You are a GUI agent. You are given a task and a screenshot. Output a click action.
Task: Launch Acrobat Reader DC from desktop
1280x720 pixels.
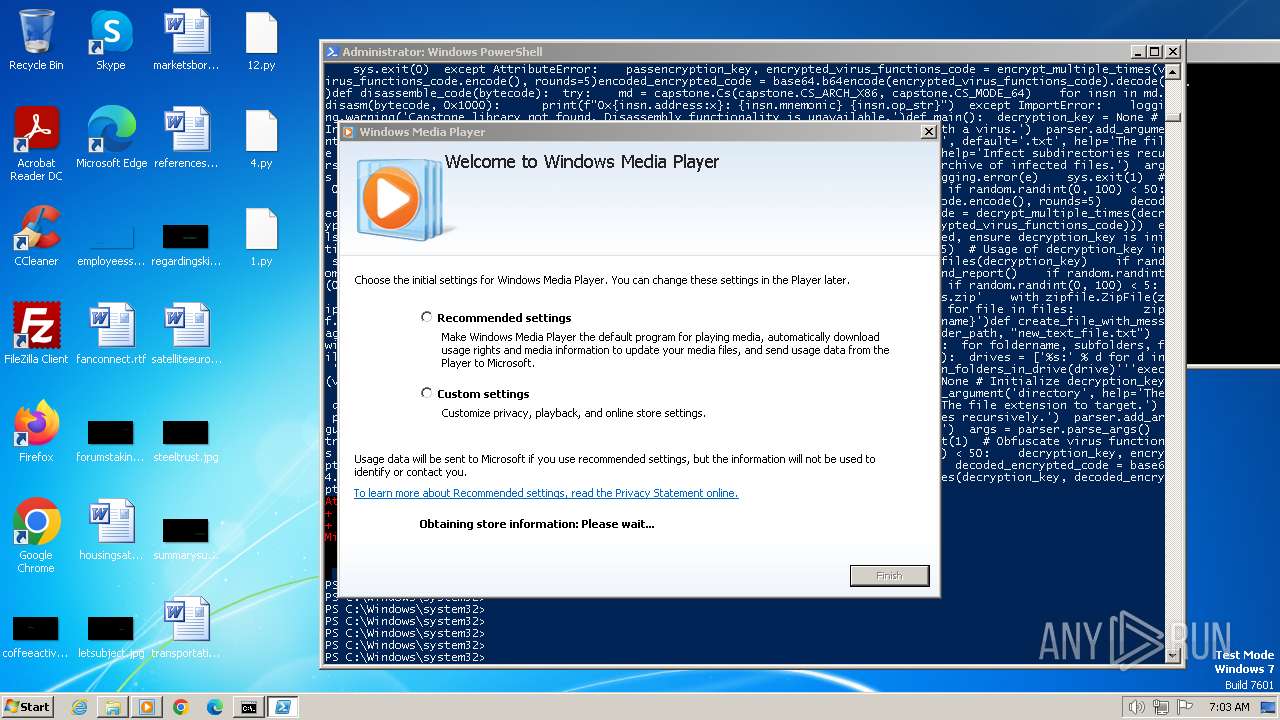tap(36, 145)
